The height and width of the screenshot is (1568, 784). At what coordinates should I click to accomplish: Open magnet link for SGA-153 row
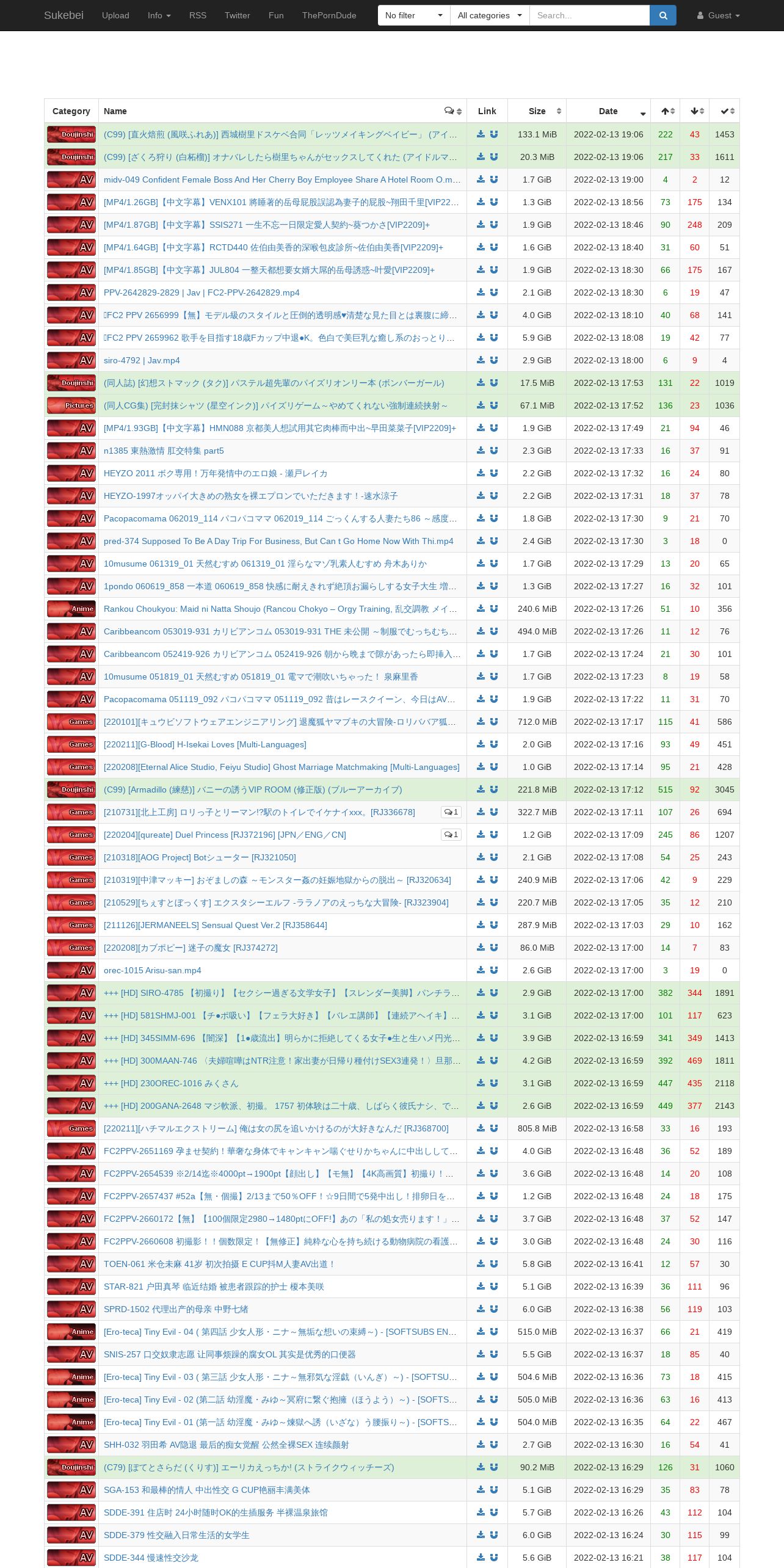pyautogui.click(x=494, y=1490)
